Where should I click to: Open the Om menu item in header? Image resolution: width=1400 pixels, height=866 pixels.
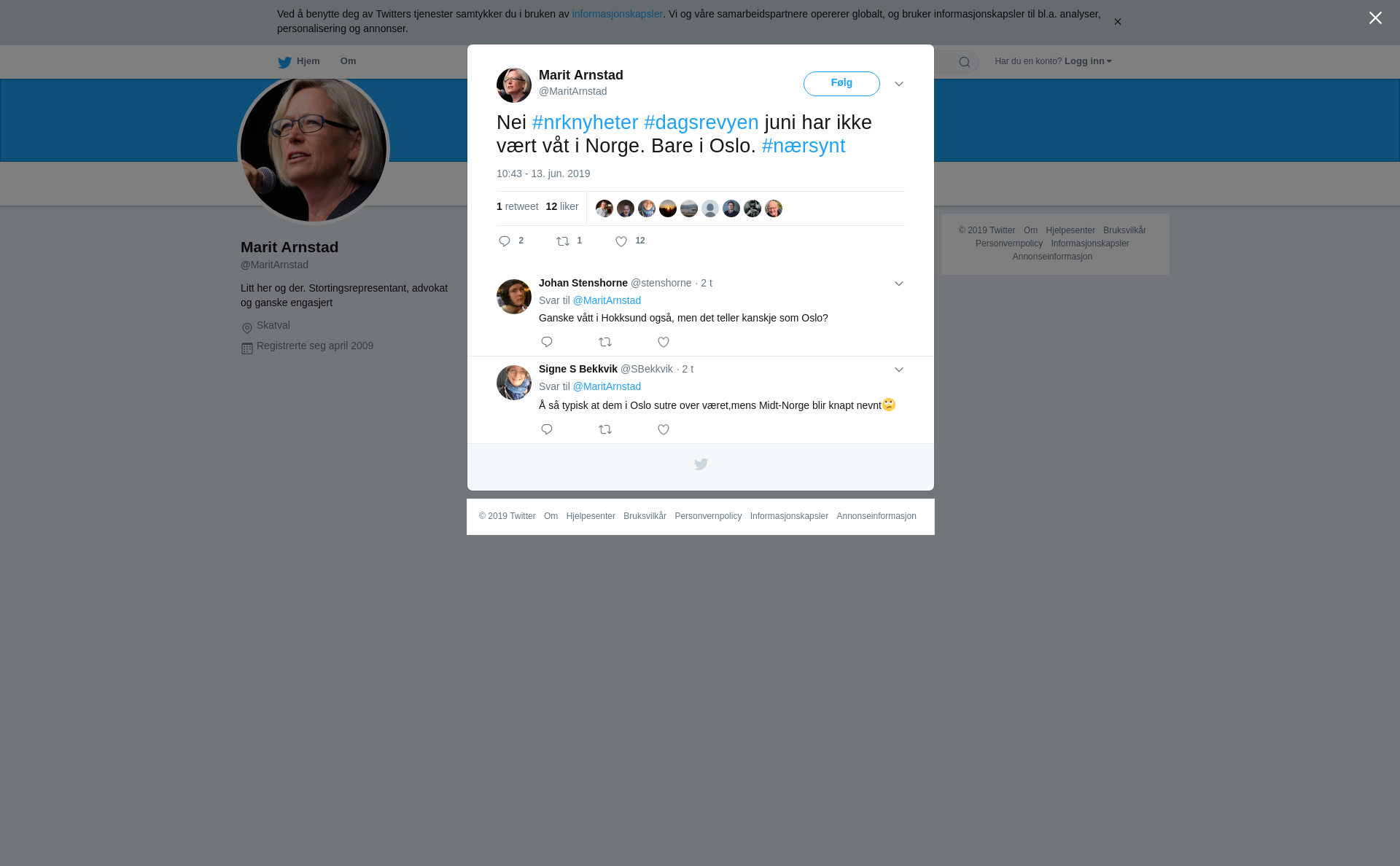[x=349, y=61]
